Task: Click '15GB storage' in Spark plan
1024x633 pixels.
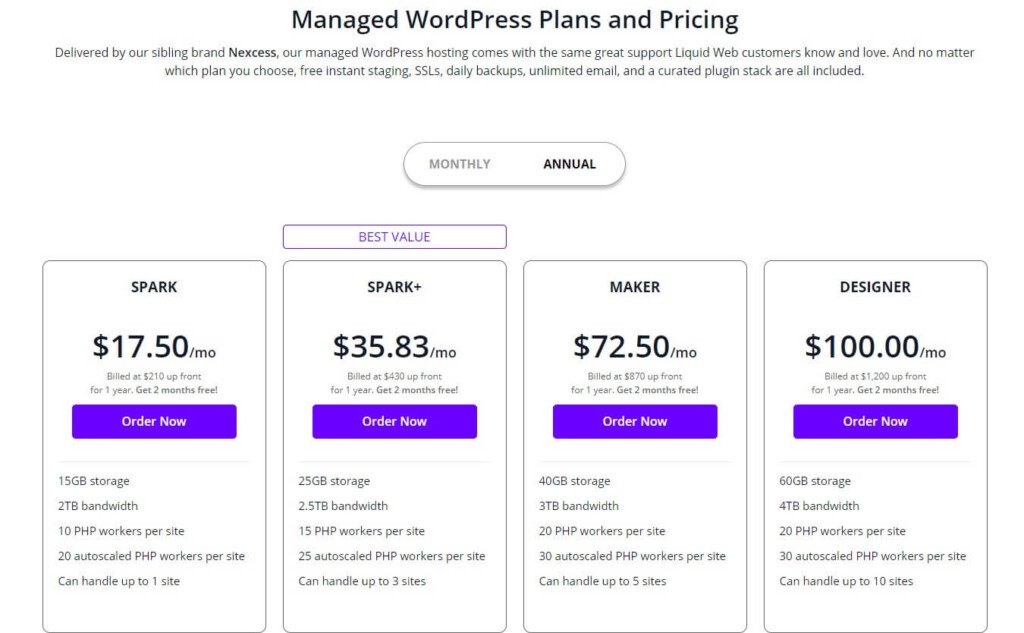Action: click(94, 481)
